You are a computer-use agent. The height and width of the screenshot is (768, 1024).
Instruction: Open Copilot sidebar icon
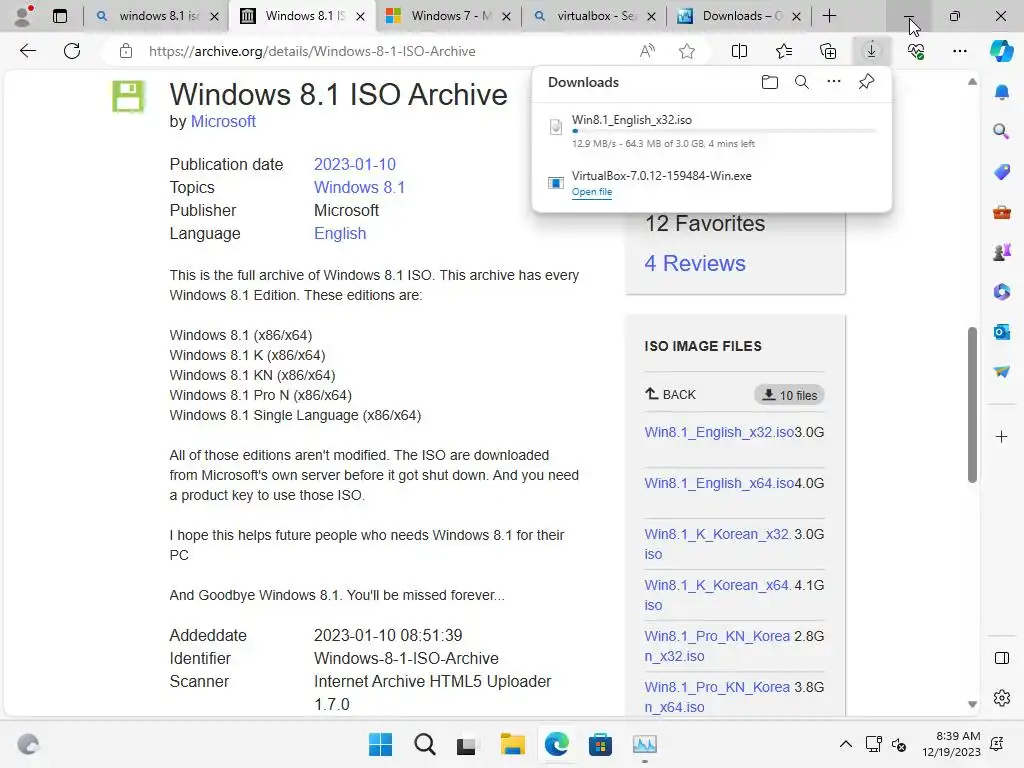(x=1001, y=51)
